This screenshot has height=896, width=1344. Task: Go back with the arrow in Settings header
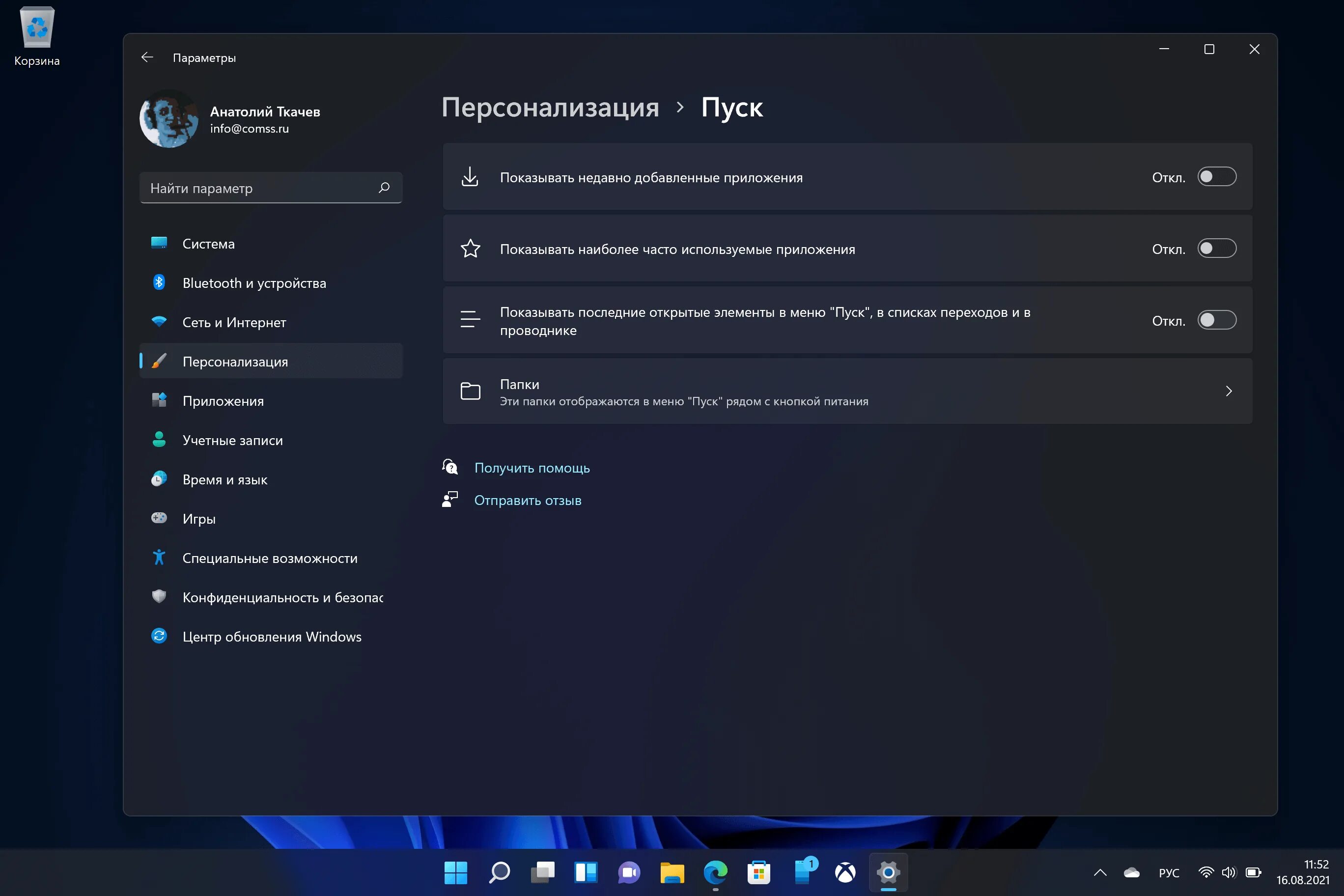click(x=147, y=57)
